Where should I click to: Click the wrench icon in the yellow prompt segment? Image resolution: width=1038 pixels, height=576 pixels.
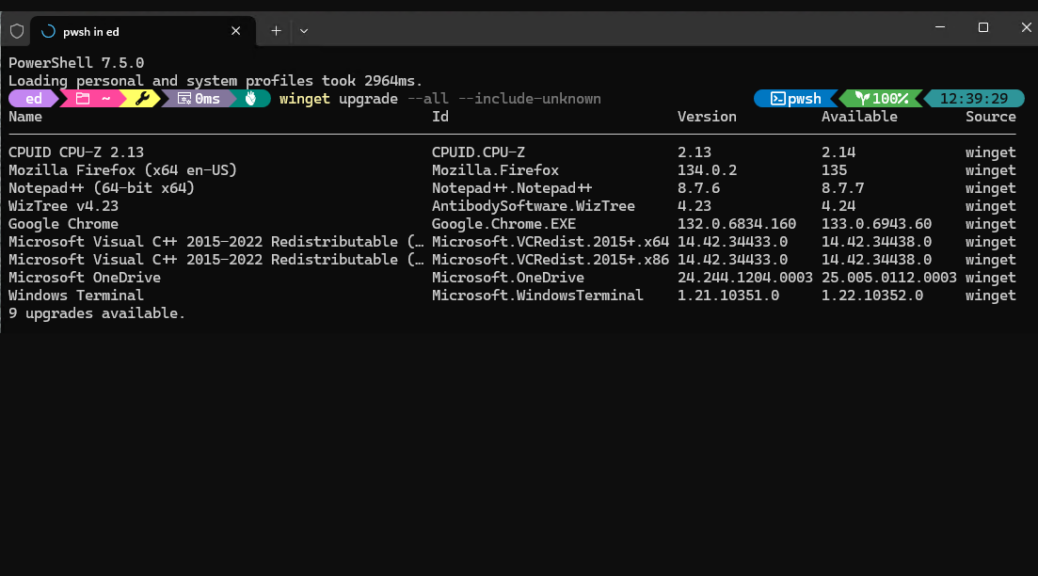[142, 99]
